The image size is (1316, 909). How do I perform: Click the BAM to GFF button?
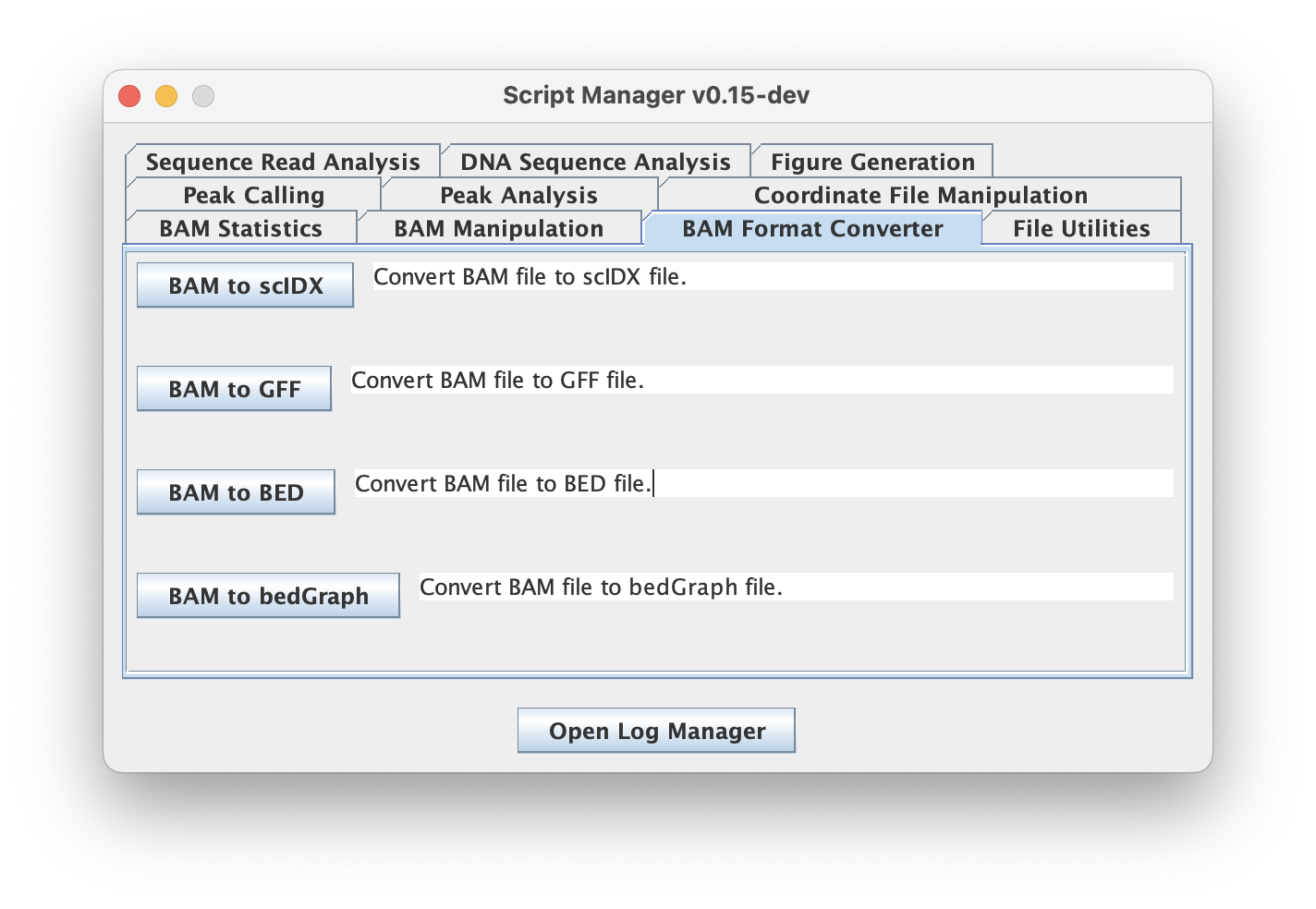(x=234, y=389)
